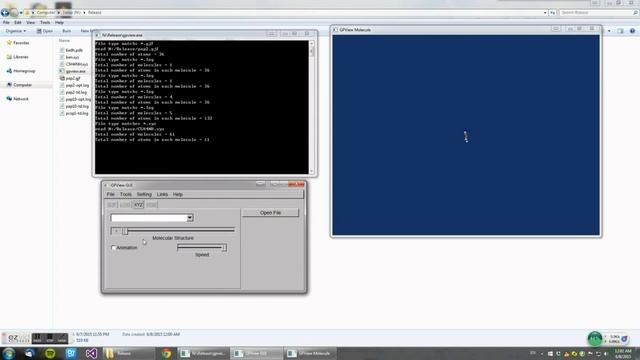The width and height of the screenshot is (640, 360).
Task: Click the green circular tray widget
Action: coord(595,338)
